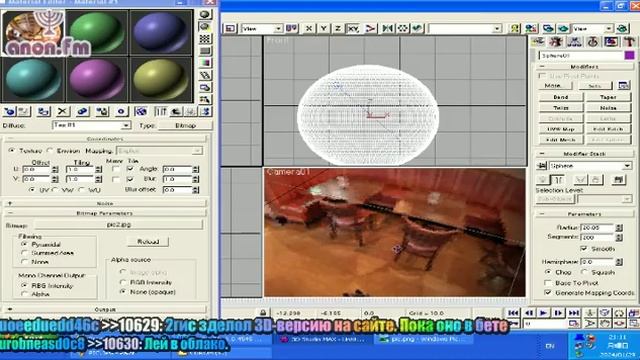This screenshot has width=640, height=360.
Task: Toggle the checkered Background icon
Action: click(205, 39)
